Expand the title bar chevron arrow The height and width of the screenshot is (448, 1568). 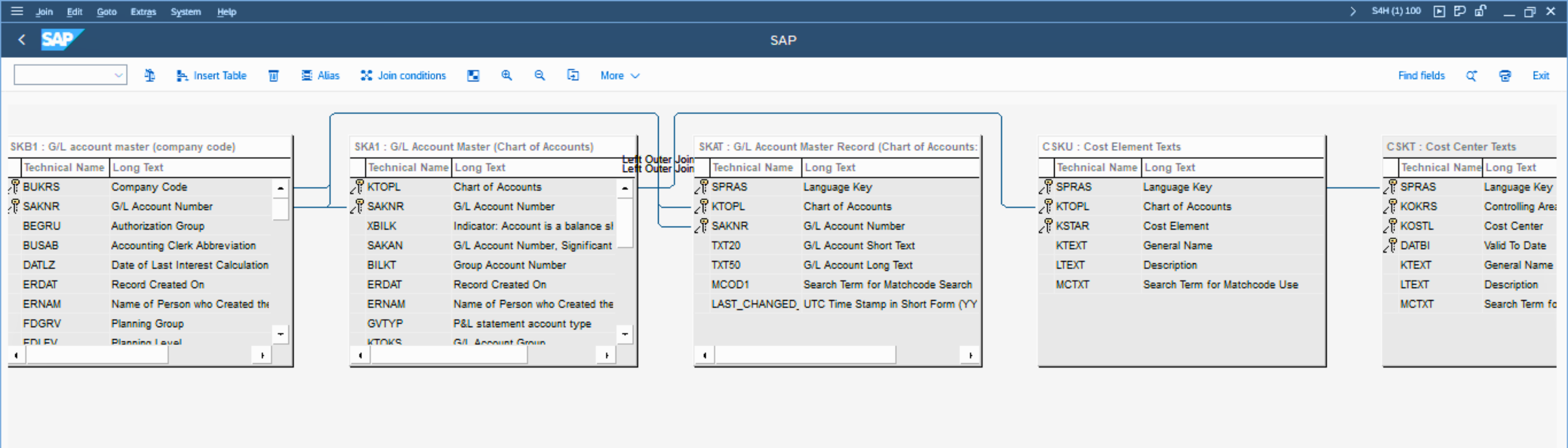(1353, 11)
